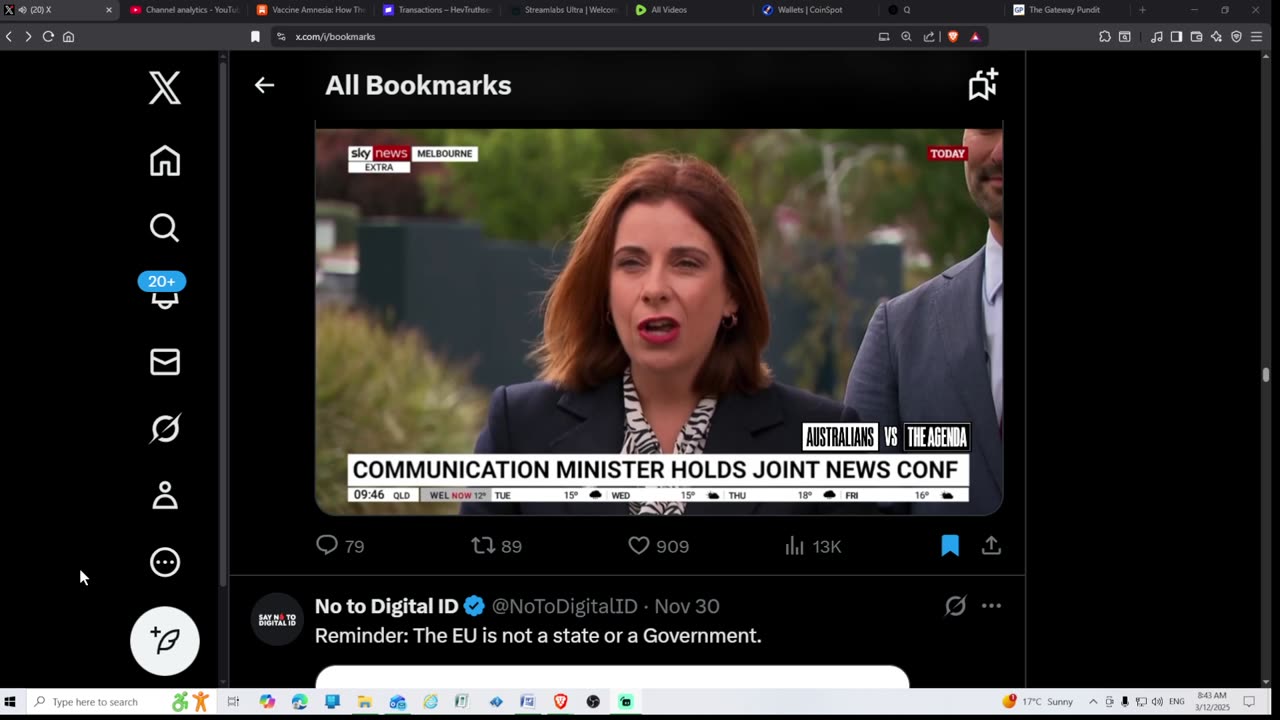Click bookmark icon in address bar
The height and width of the screenshot is (720, 1280).
click(x=255, y=36)
